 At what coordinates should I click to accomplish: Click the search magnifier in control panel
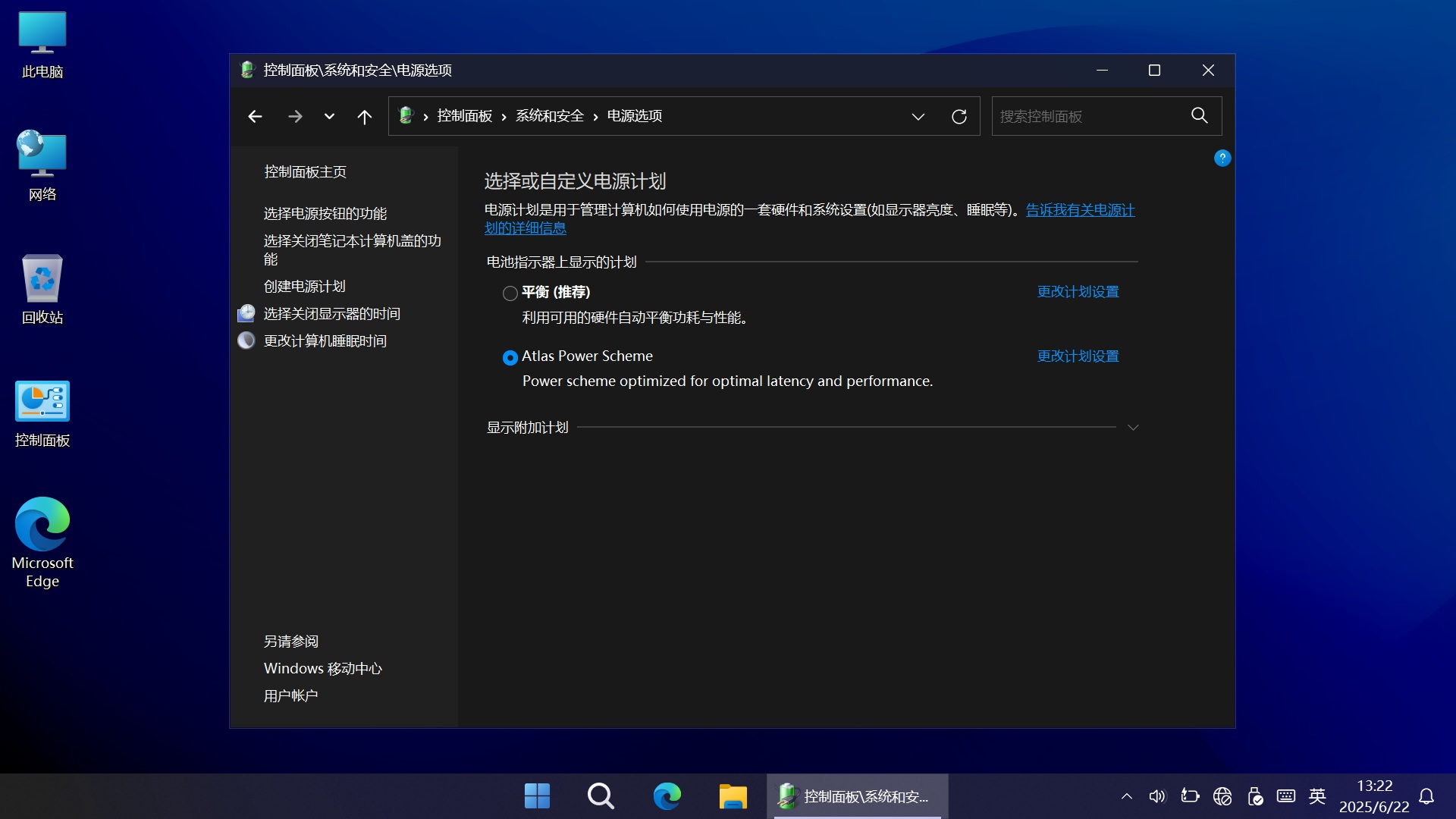coord(1199,115)
